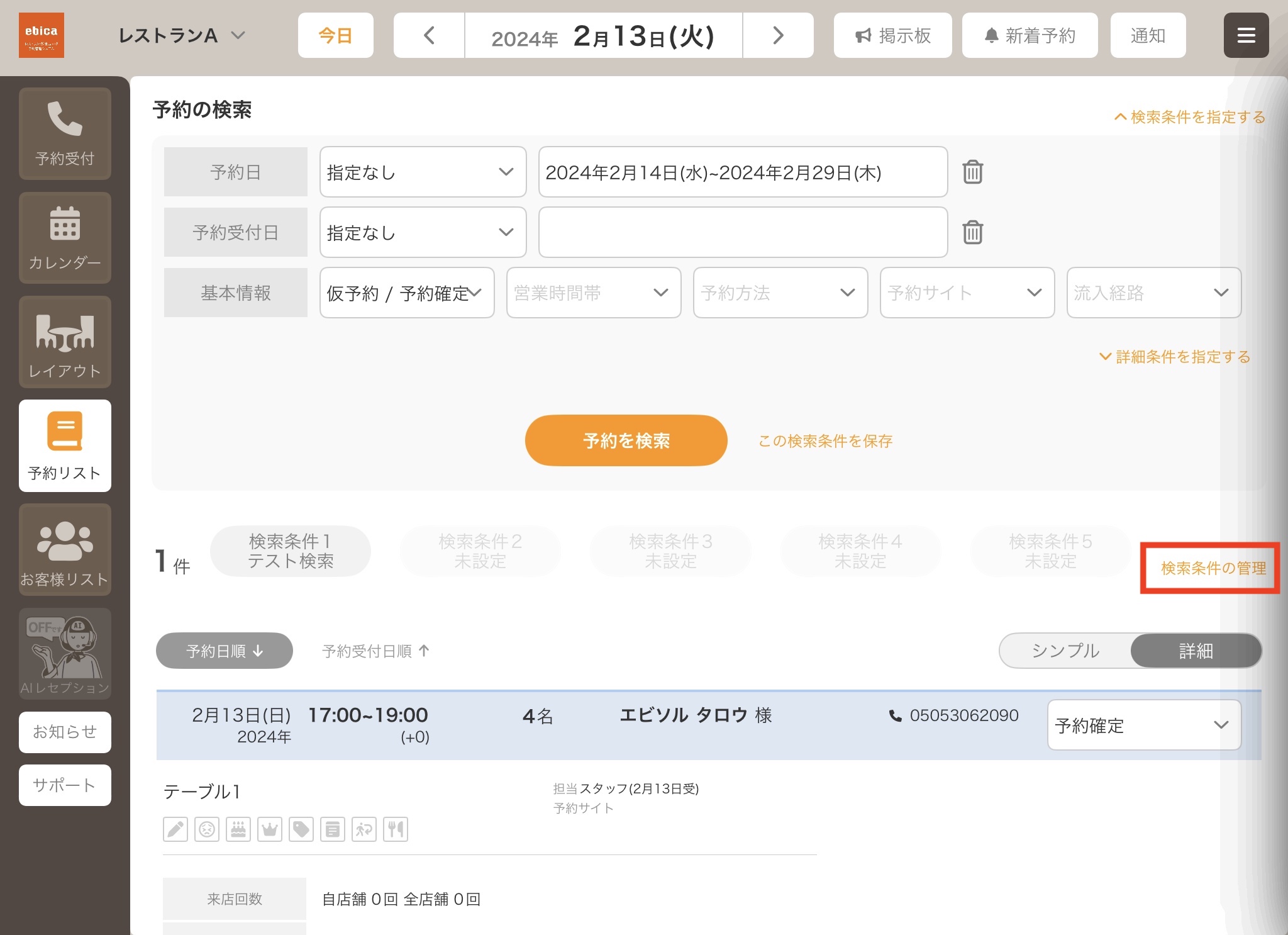This screenshot has height=935, width=1288.
Task: Select 検索条件3 未設定
Action: (670, 551)
